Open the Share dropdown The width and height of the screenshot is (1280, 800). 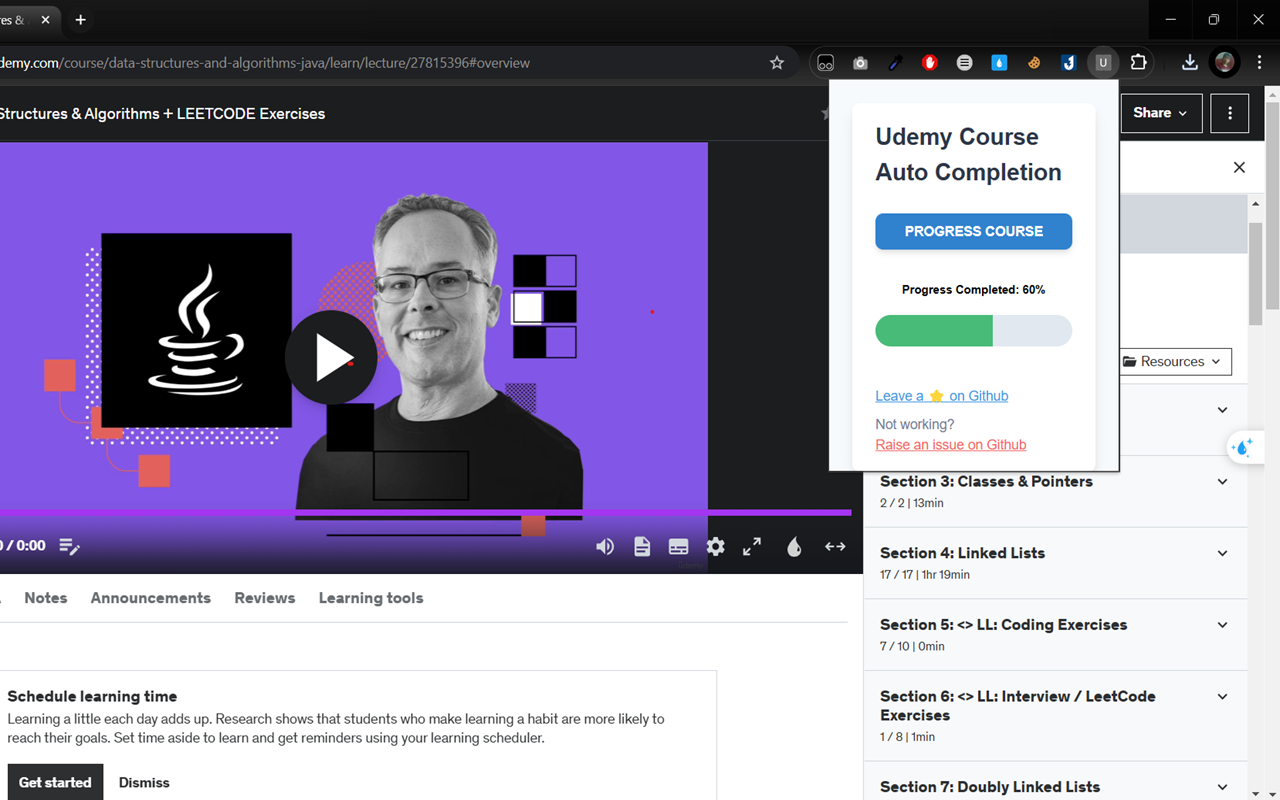(x=1161, y=113)
